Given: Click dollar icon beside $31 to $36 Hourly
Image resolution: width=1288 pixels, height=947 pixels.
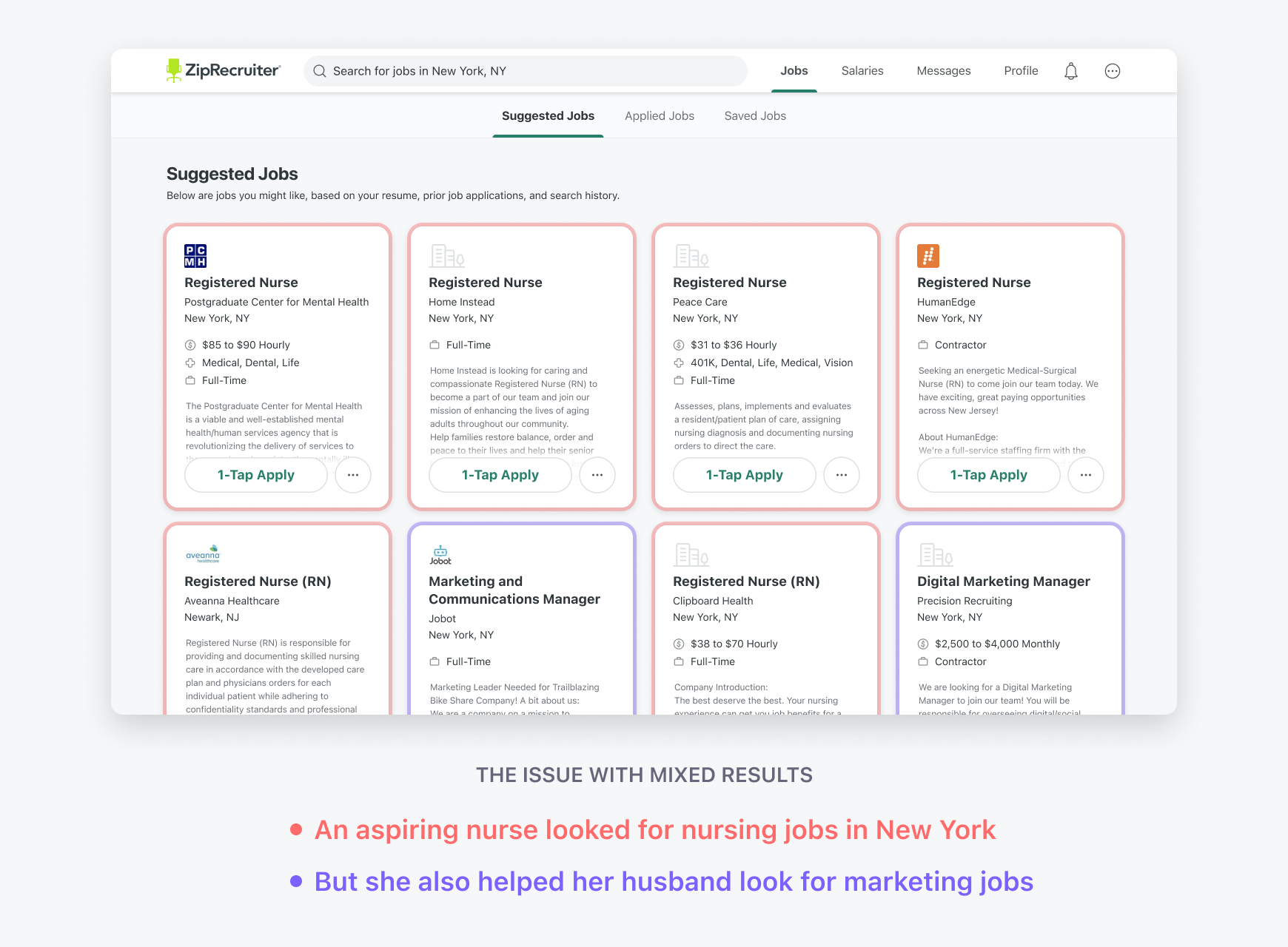Looking at the screenshot, I should tap(679, 345).
